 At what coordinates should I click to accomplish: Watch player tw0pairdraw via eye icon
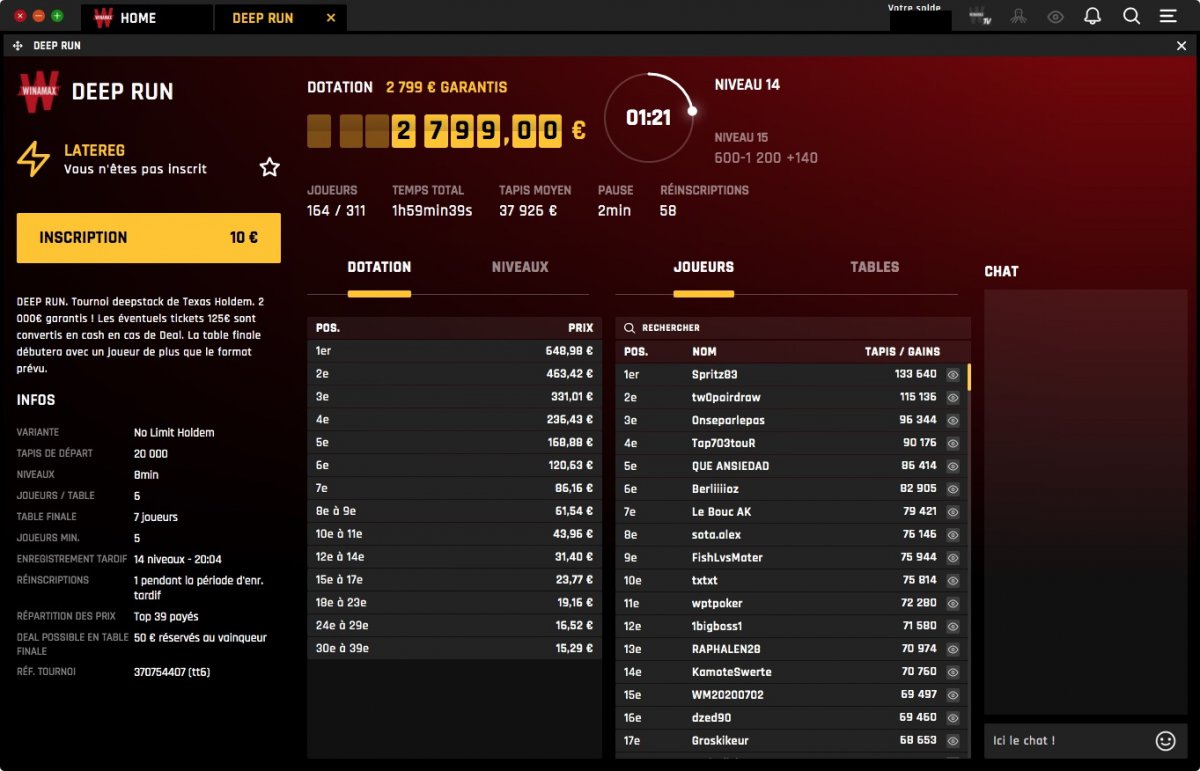[953, 398]
